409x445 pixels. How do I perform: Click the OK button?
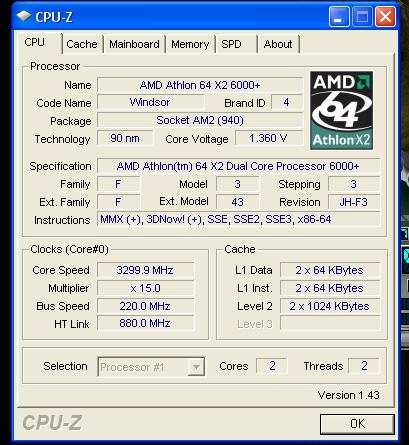[x=357, y=424]
